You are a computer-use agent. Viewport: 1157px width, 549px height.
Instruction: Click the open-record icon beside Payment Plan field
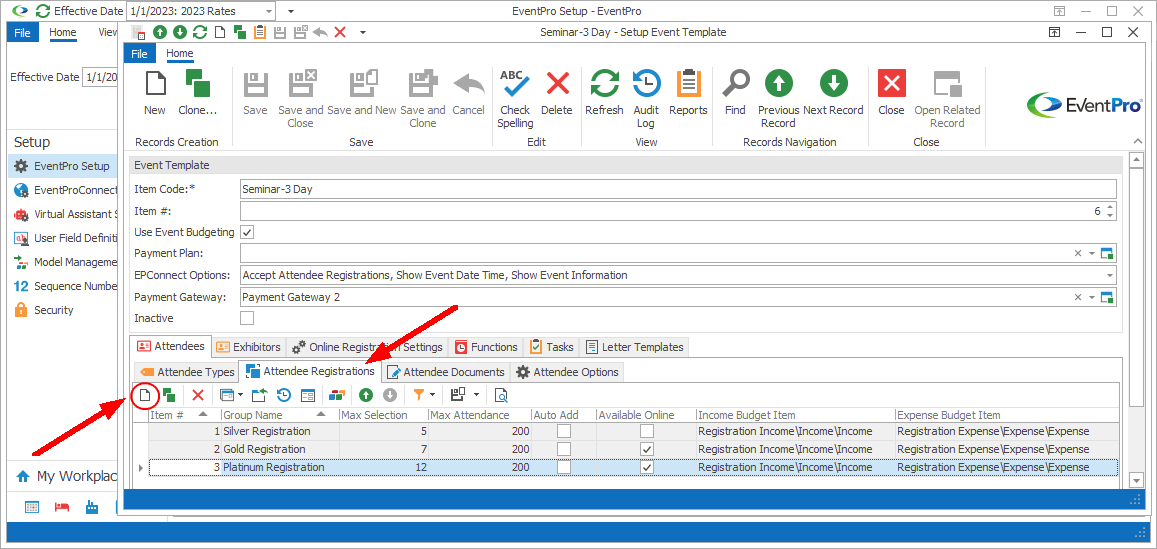[1106, 253]
